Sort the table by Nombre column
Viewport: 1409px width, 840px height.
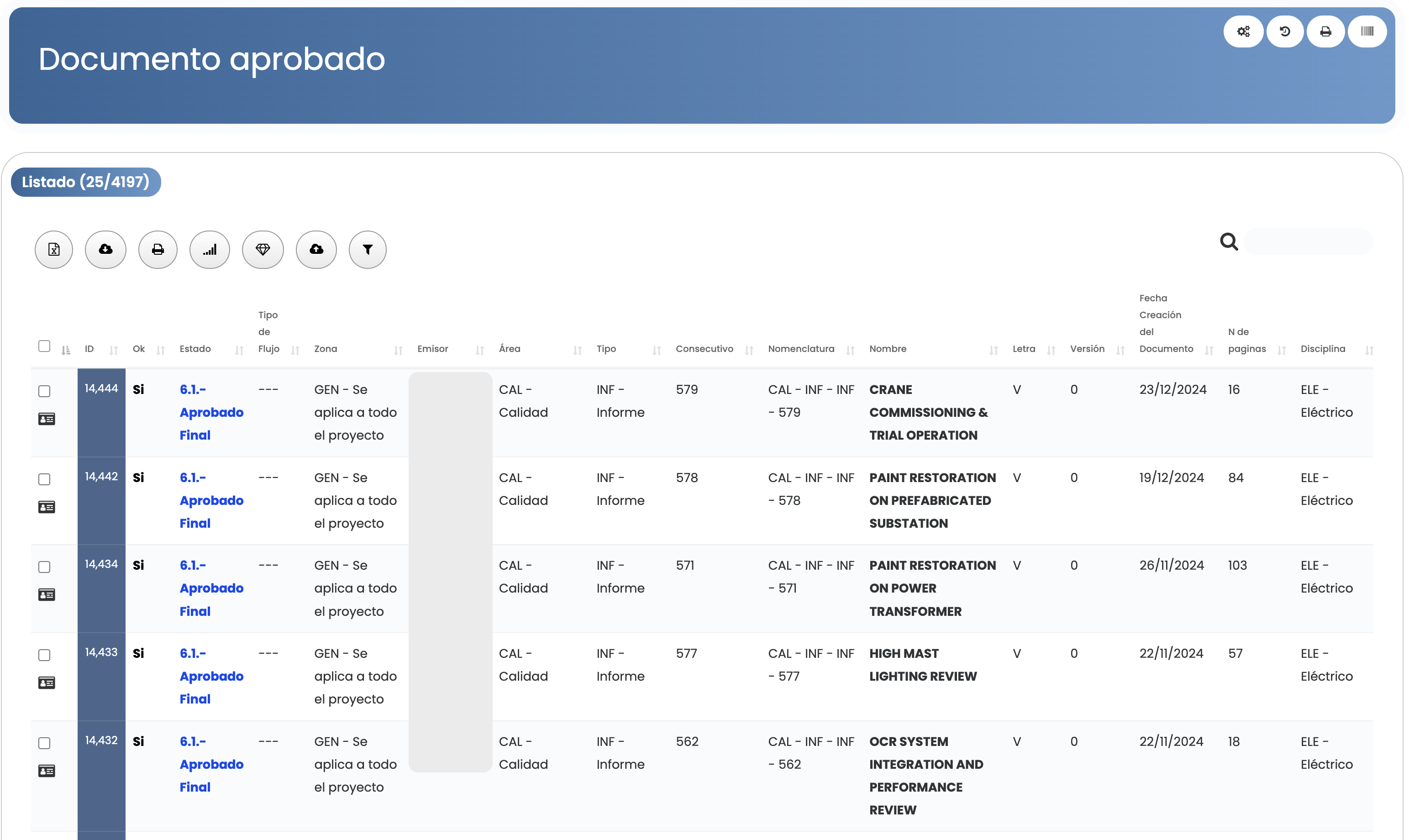click(994, 350)
